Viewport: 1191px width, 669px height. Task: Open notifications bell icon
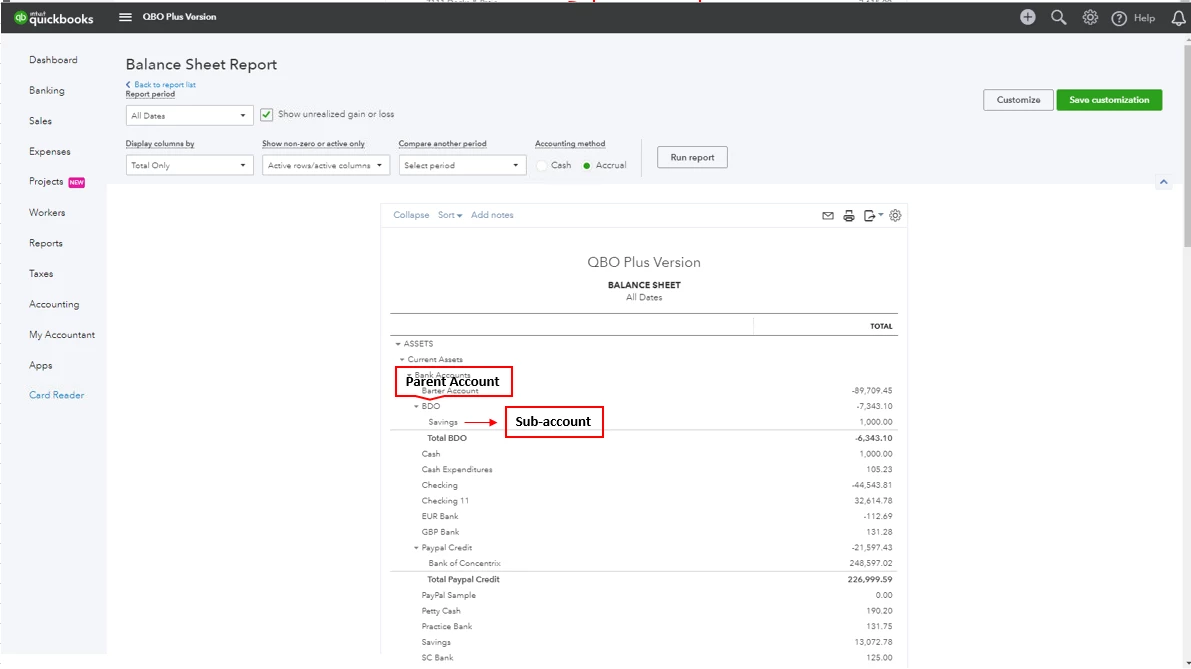click(x=1178, y=18)
